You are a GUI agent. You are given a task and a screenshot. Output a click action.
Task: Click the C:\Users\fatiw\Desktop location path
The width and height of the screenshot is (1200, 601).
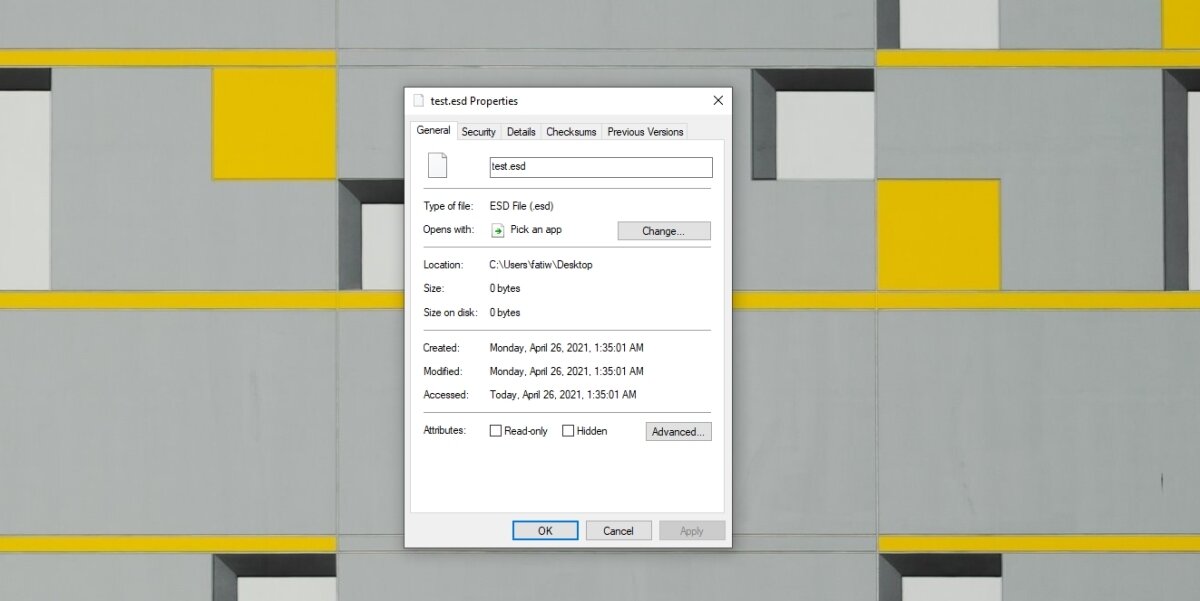540,265
